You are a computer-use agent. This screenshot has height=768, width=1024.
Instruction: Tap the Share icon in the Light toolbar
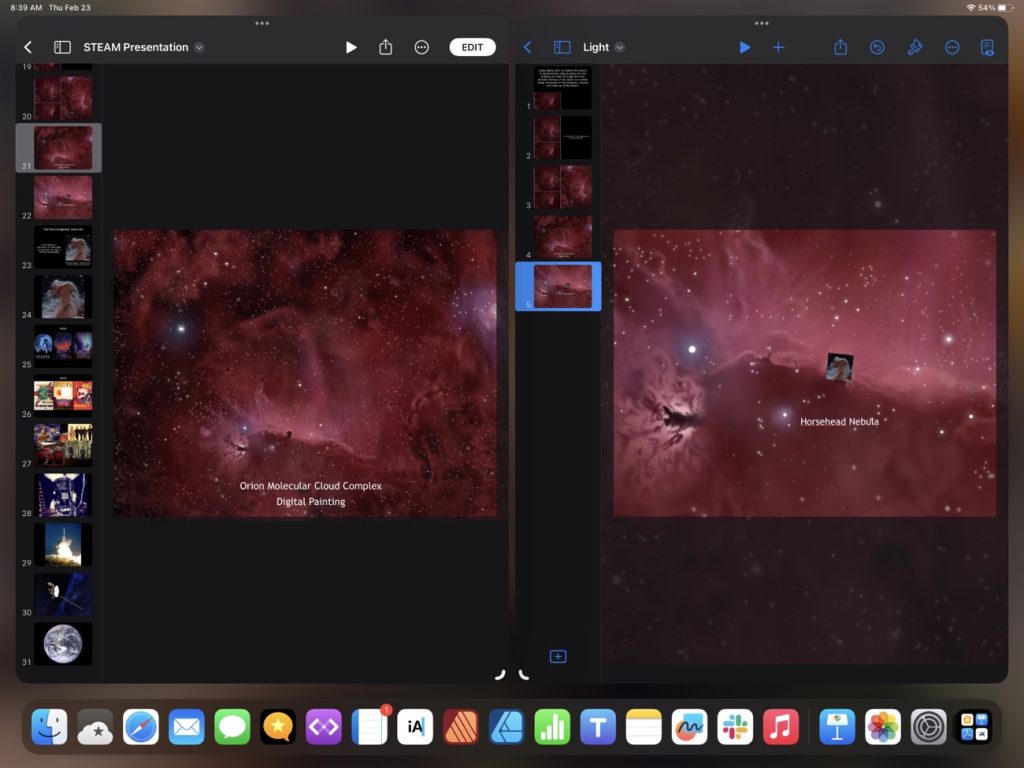[840, 46]
